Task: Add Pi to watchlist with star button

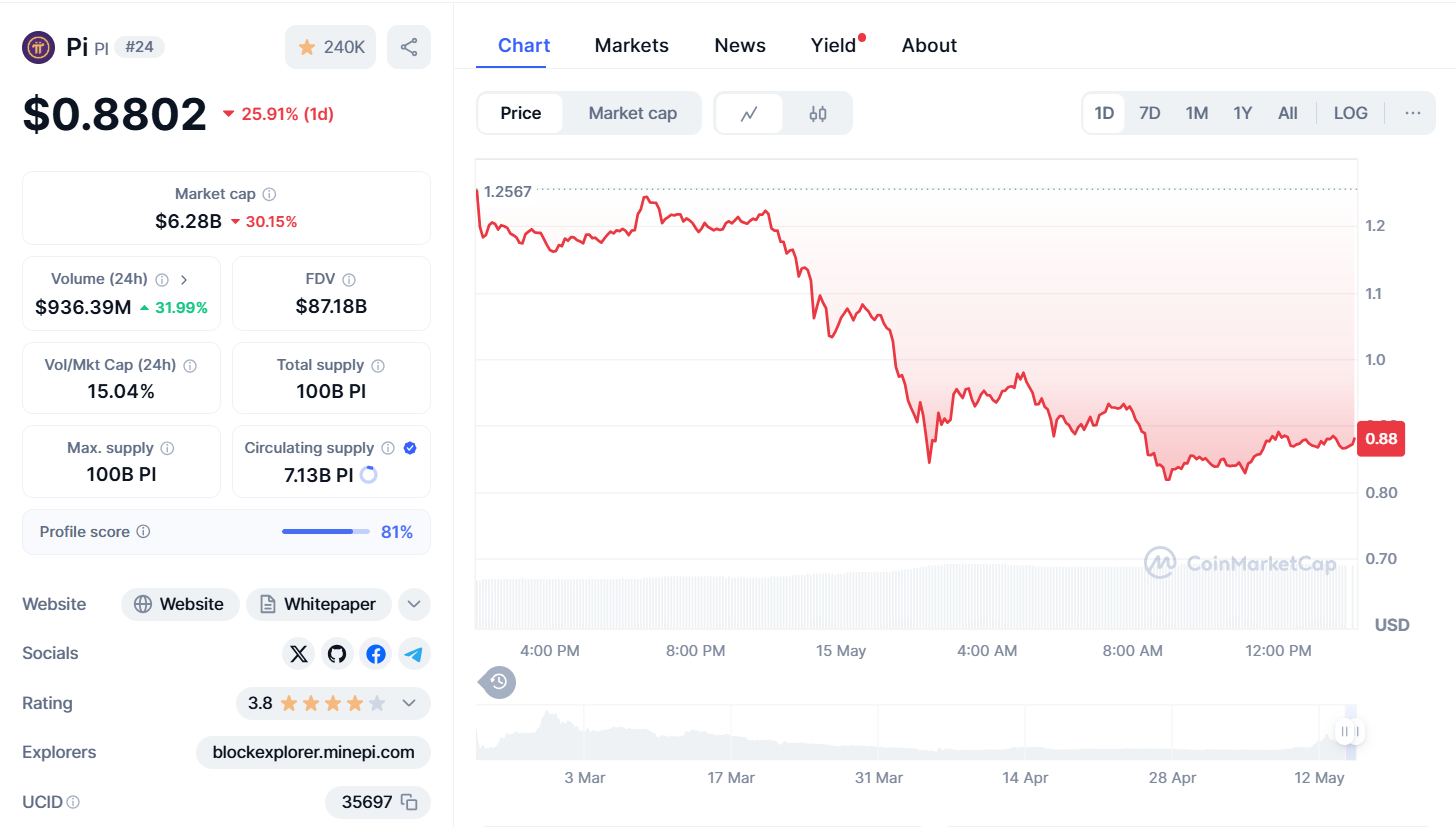Action: point(331,47)
